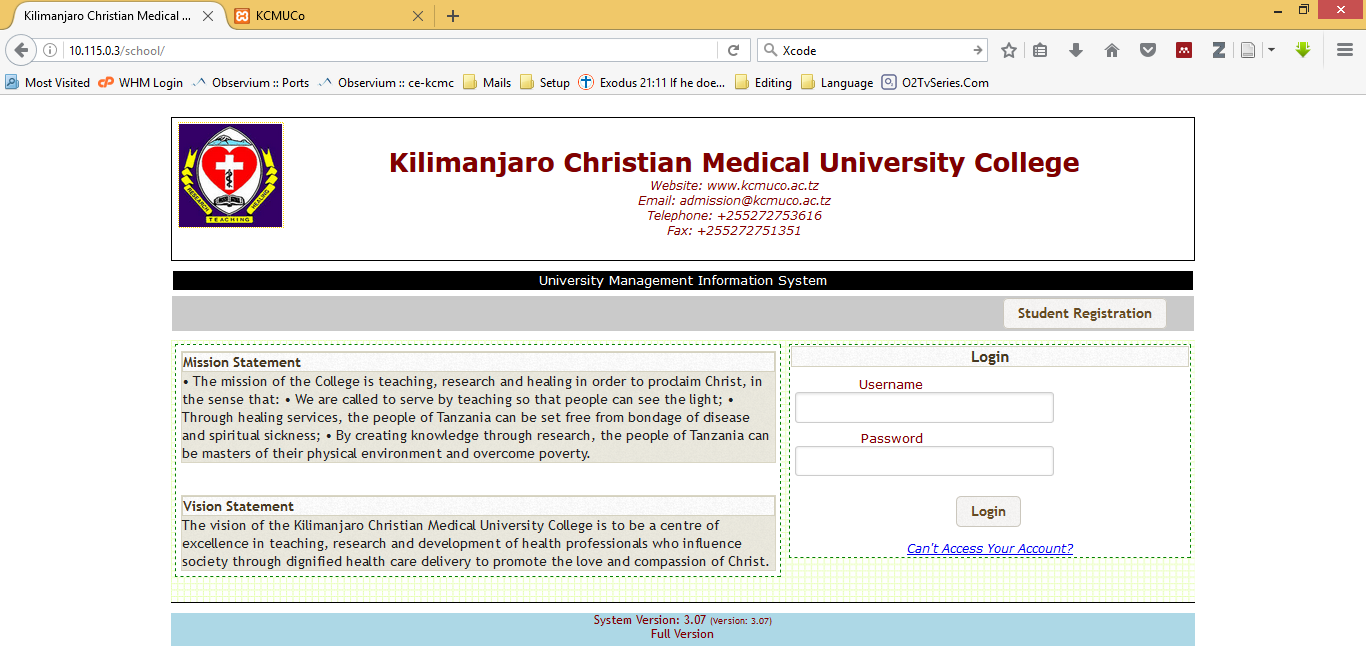
Task: Focus the Password input field
Action: click(x=924, y=461)
